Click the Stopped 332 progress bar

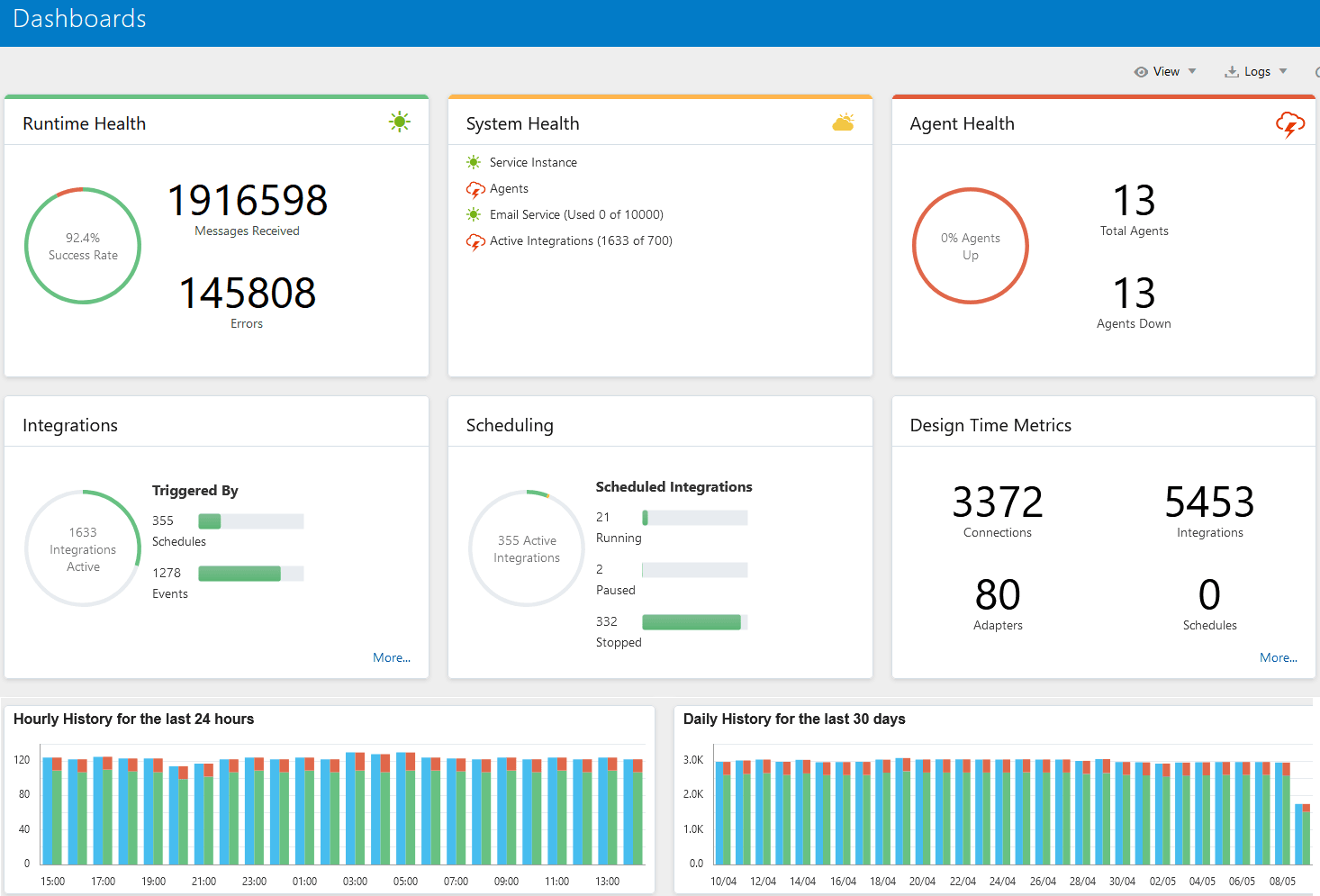(694, 621)
